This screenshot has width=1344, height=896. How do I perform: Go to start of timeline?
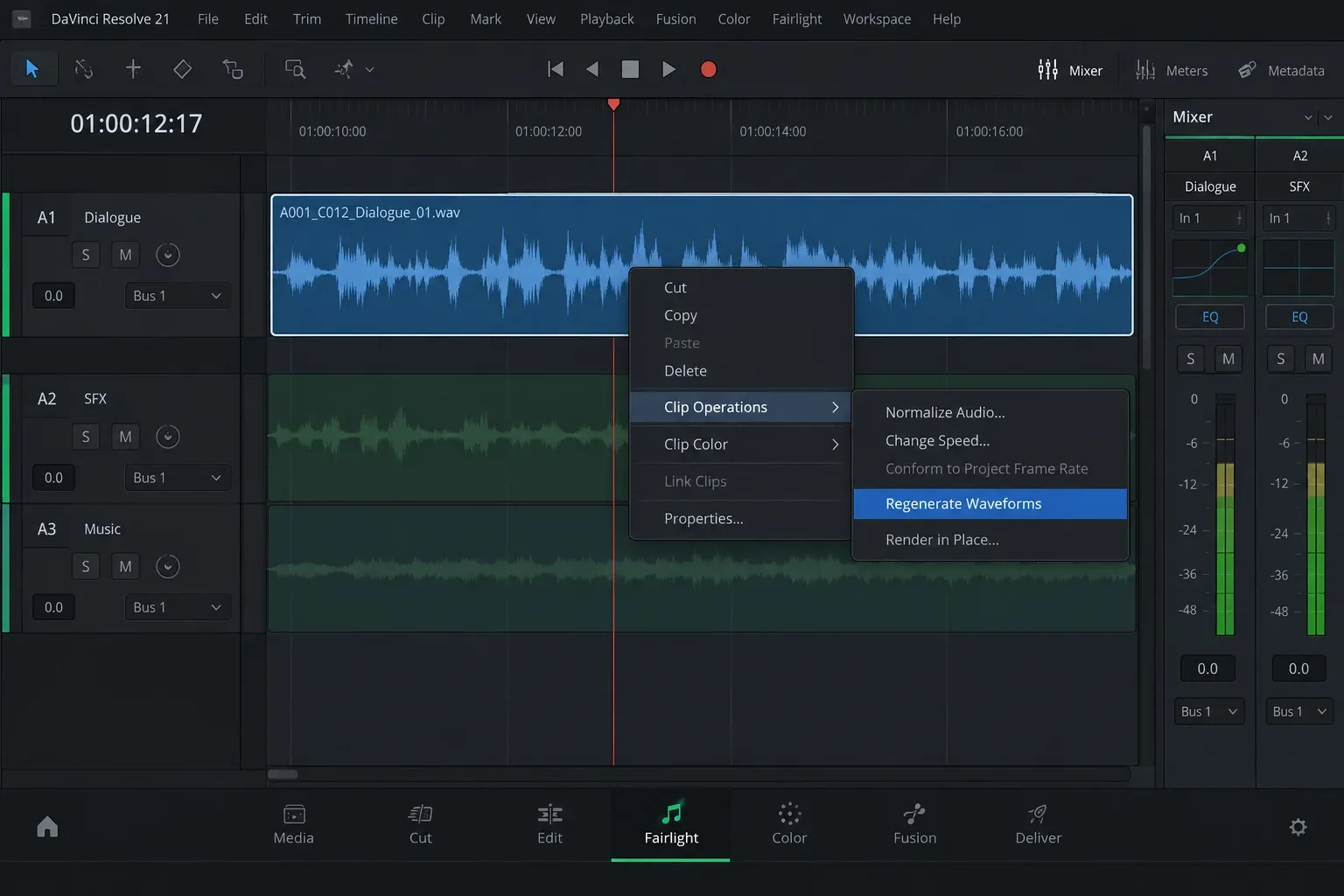coord(556,69)
